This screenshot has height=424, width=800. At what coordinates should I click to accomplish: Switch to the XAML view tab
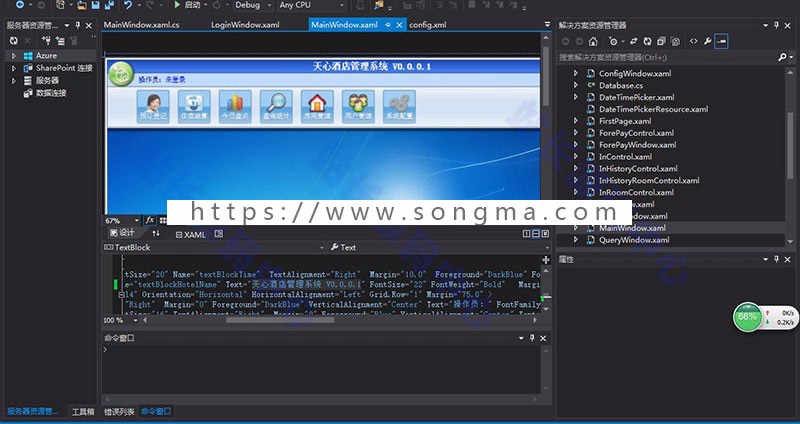tap(190, 235)
